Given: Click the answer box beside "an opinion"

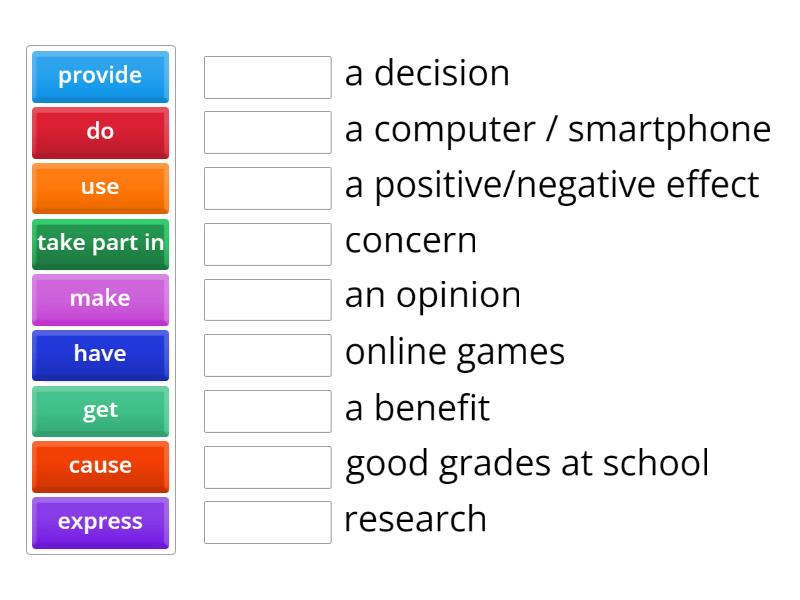Looking at the screenshot, I should point(267,299).
